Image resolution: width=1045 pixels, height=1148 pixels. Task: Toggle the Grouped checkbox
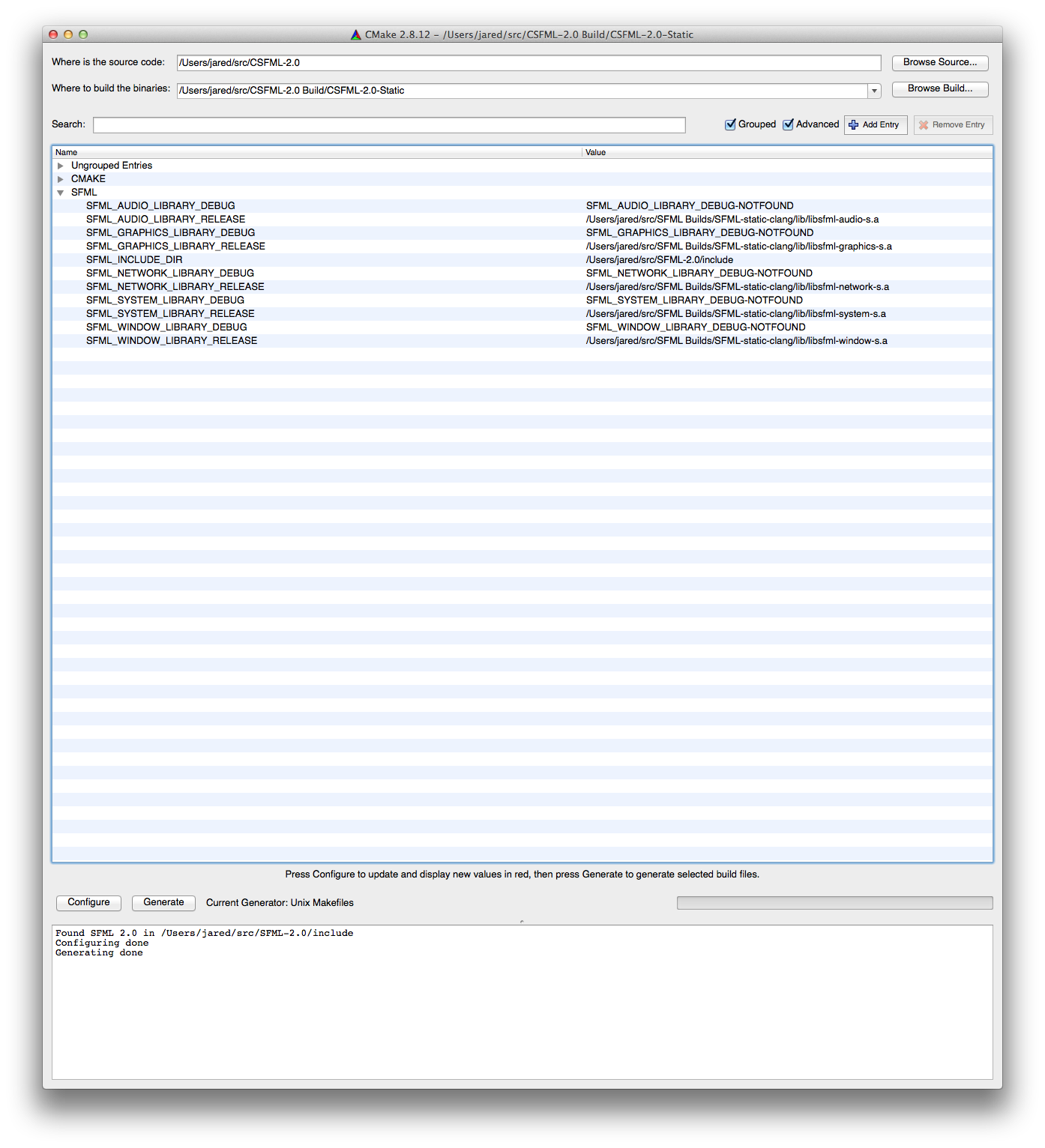coord(730,124)
